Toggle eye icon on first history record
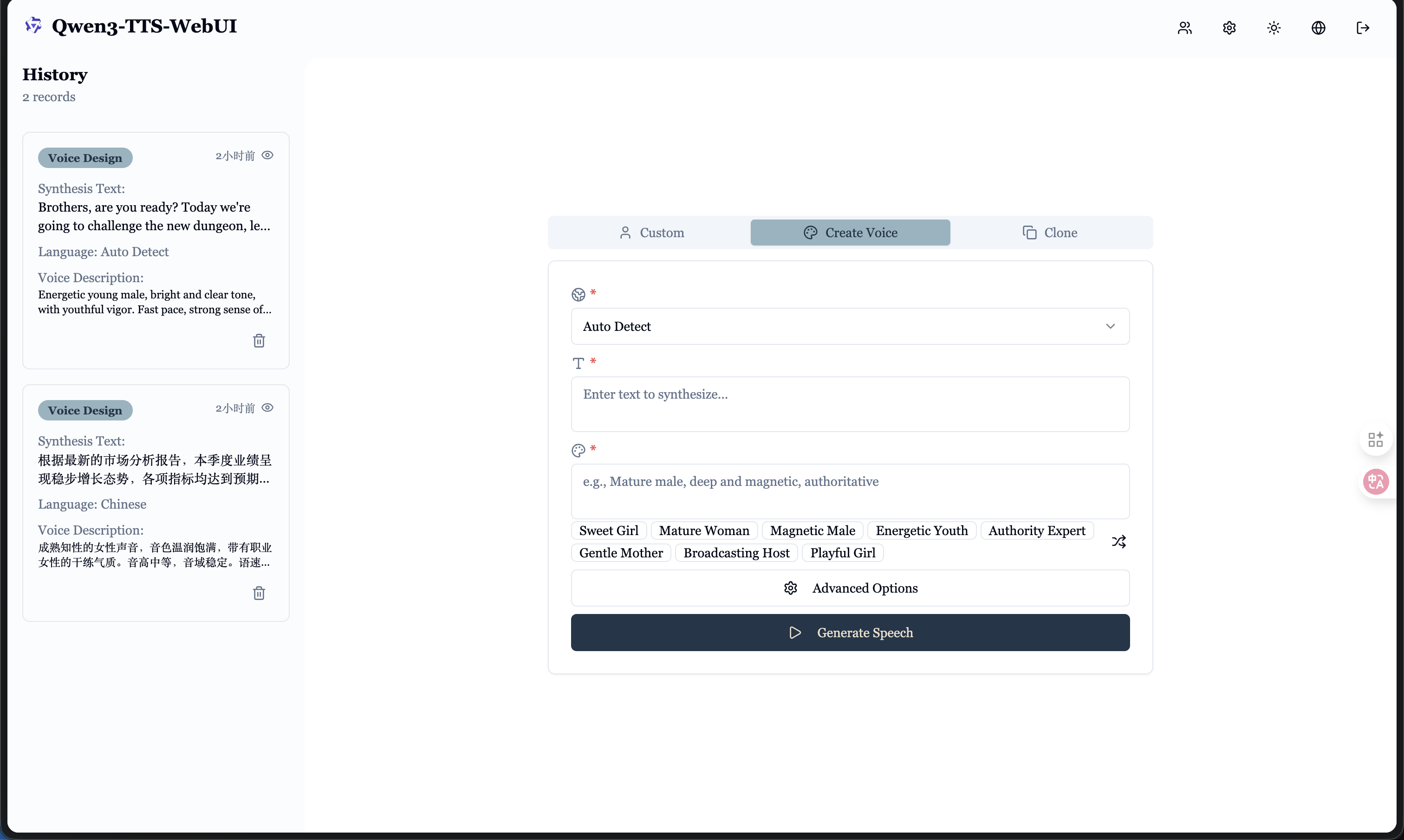The width and height of the screenshot is (1404, 840). 268,155
